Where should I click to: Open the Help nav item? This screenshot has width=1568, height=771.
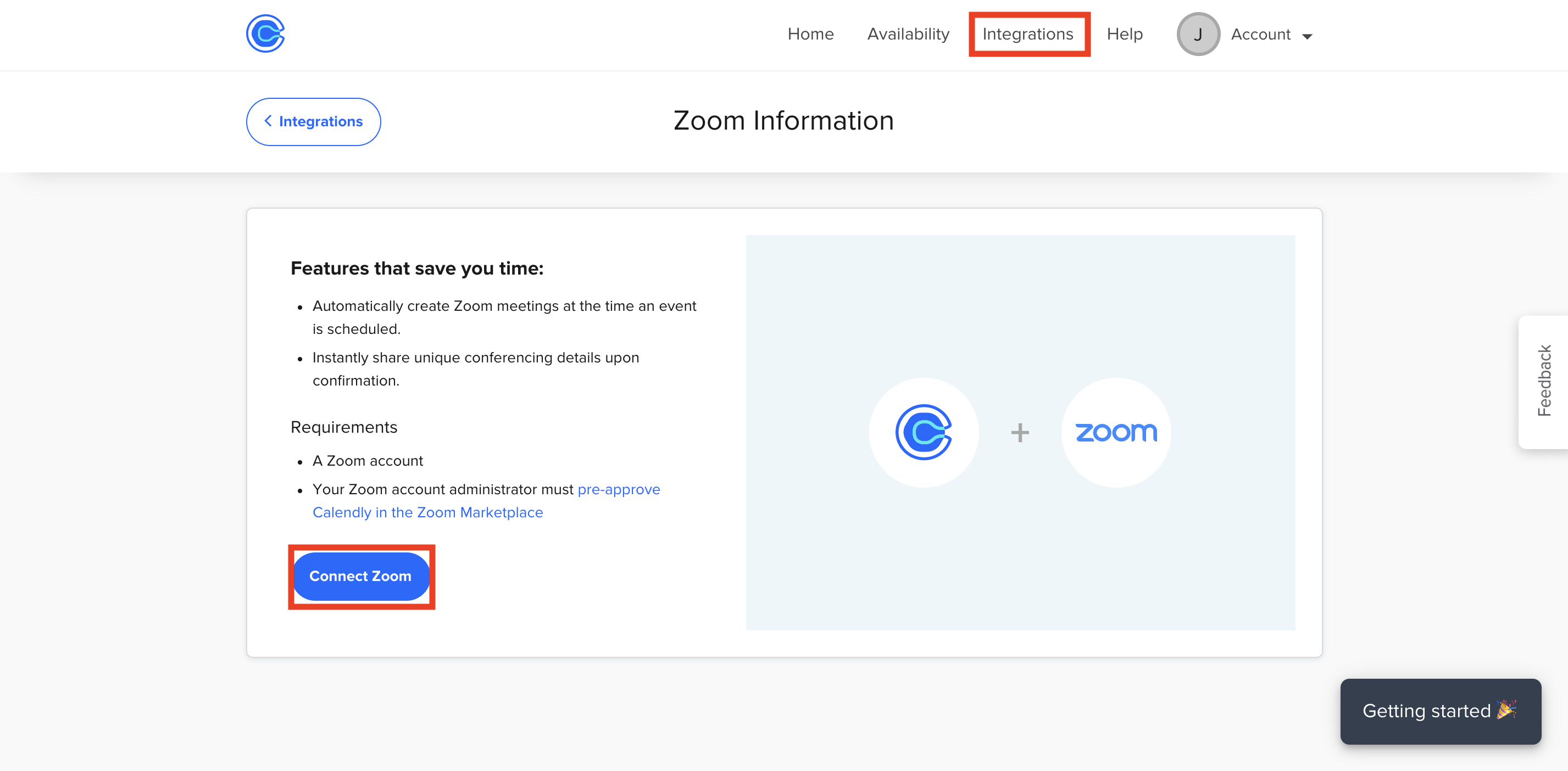[x=1124, y=34]
